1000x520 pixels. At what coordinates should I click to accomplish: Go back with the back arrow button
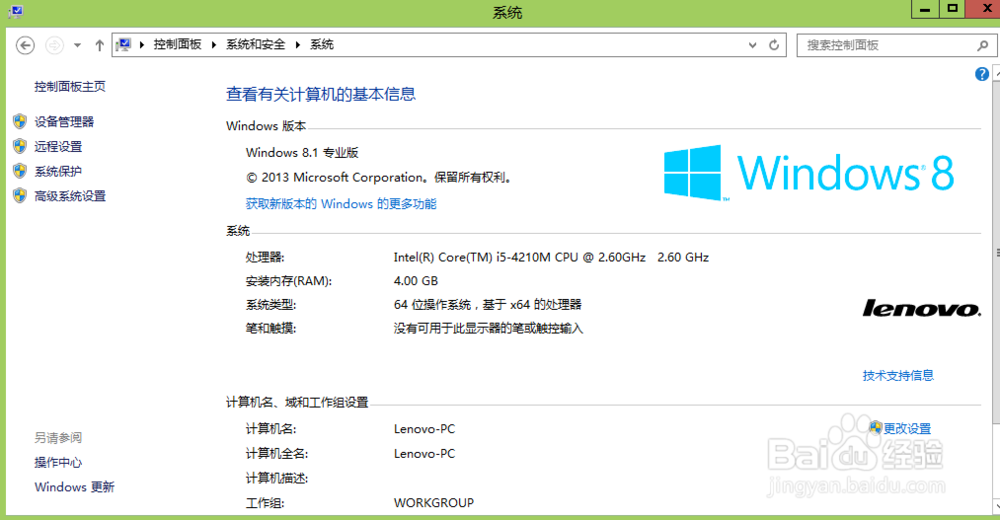[x=25, y=45]
